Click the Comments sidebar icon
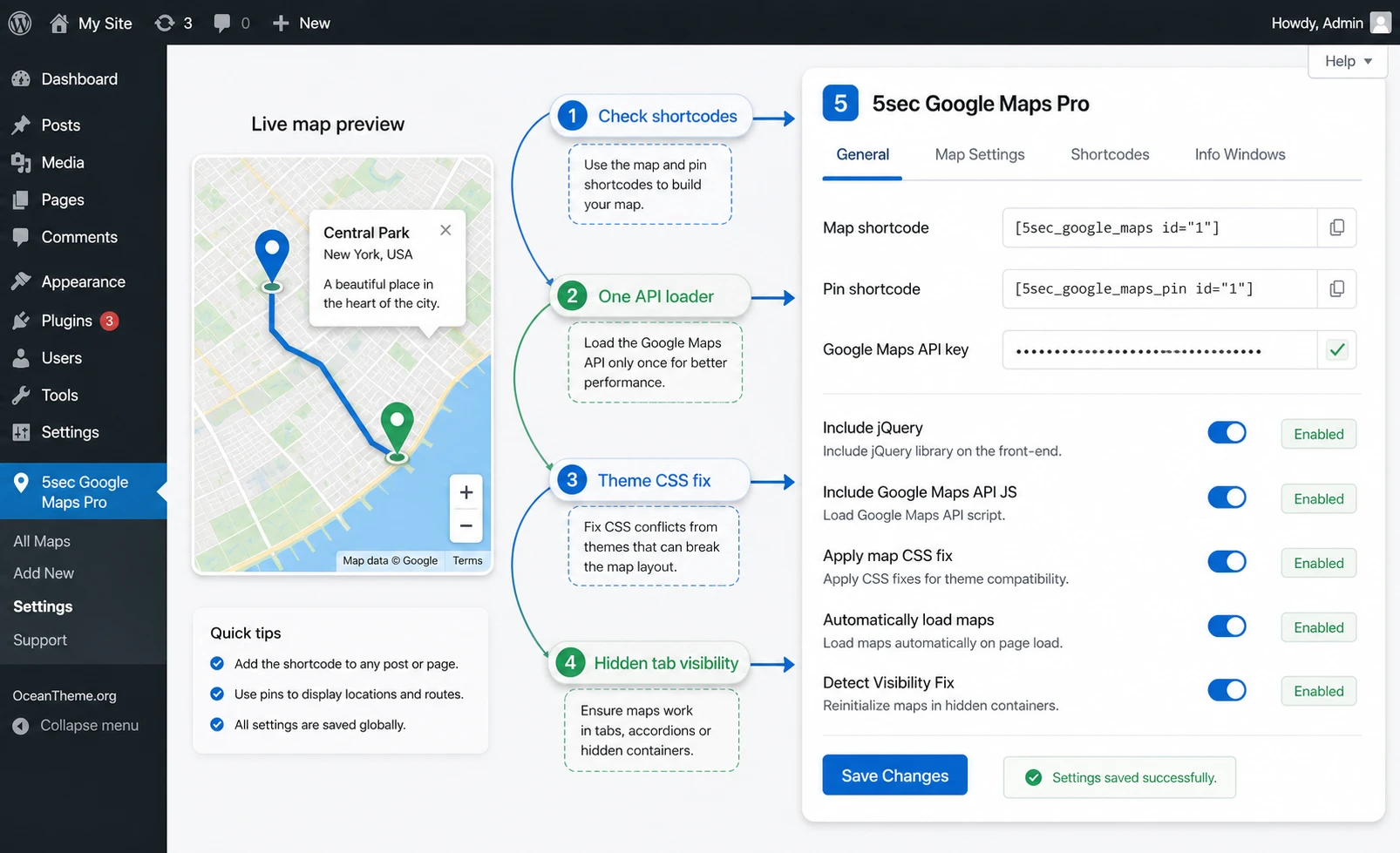This screenshot has width=1400, height=853. pos(21,237)
